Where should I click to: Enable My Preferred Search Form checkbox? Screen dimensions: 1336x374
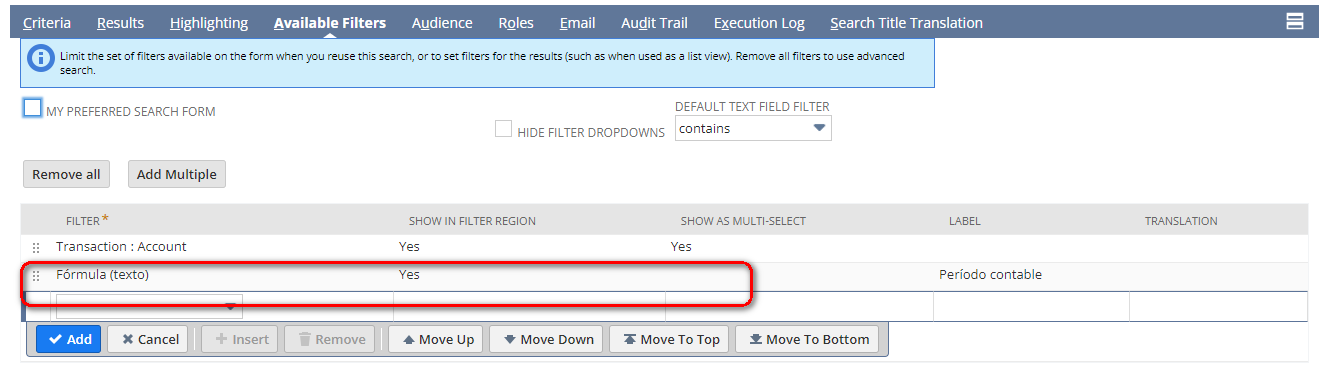(32, 108)
